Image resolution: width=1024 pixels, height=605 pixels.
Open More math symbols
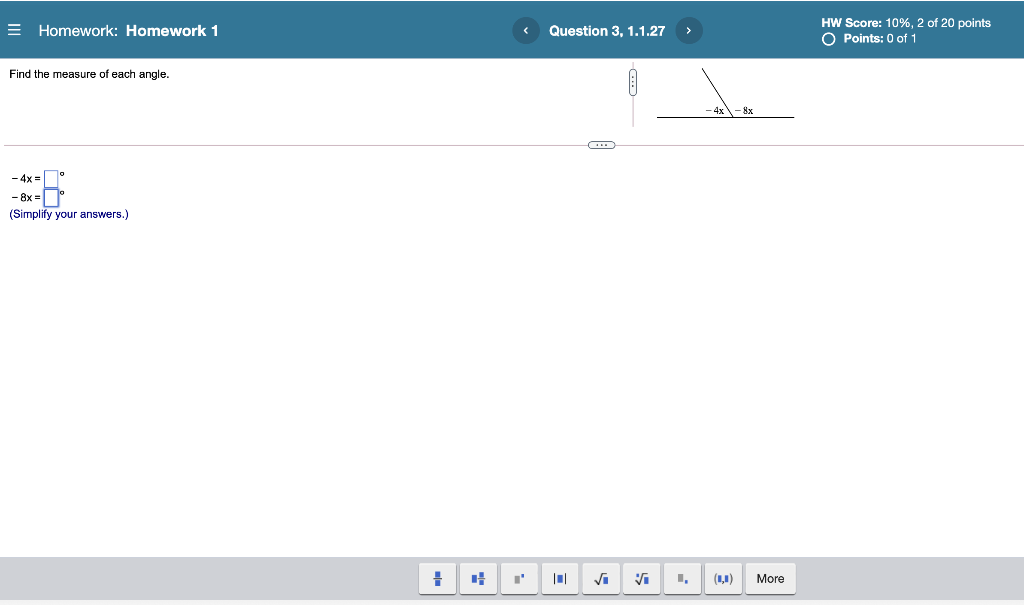point(771,579)
